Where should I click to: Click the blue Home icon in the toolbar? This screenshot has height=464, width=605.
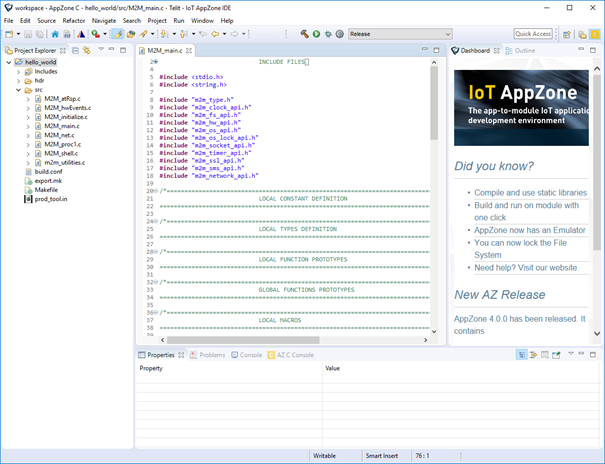(55, 34)
